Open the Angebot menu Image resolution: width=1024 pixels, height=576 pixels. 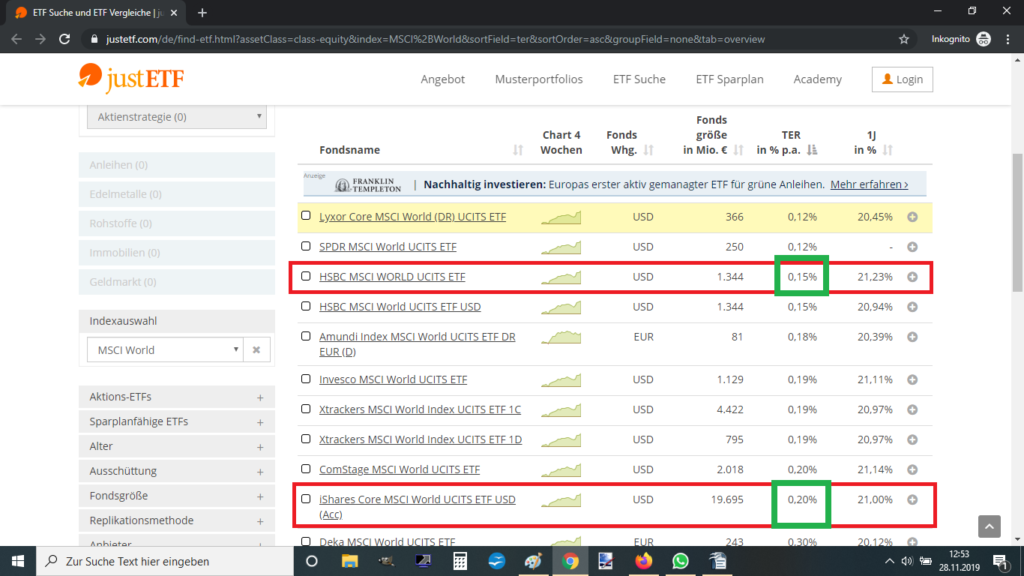pyautogui.click(x=442, y=79)
